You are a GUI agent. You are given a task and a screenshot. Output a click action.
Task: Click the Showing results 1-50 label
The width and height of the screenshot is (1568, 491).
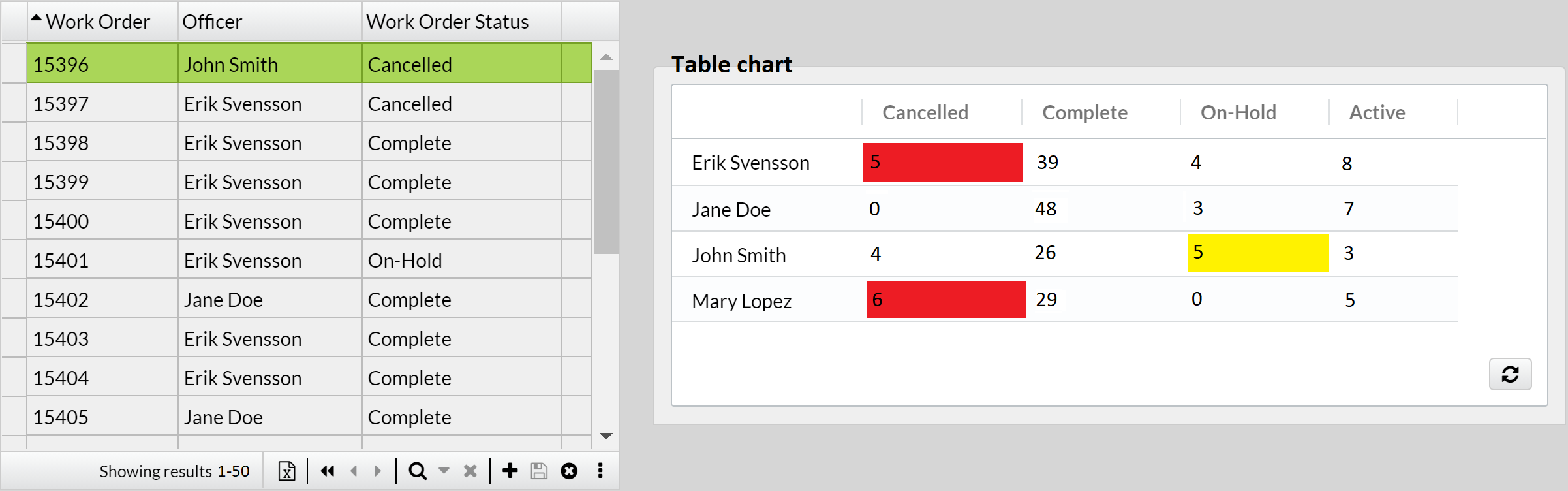click(175, 470)
